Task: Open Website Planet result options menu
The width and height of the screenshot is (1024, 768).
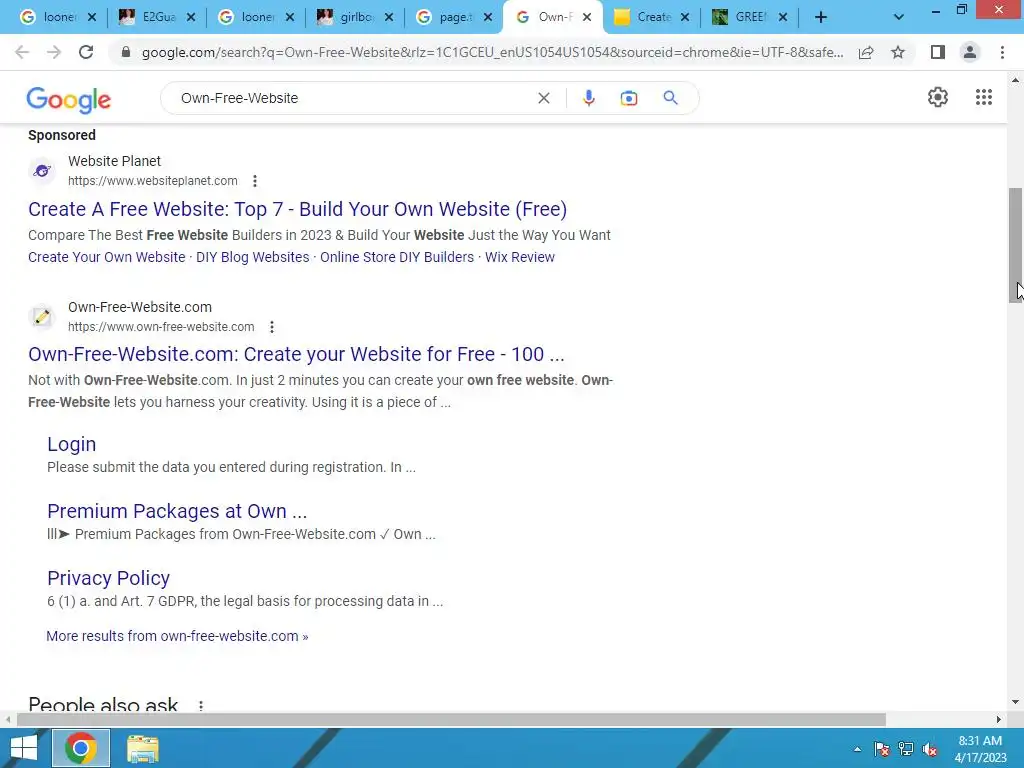Action: pyautogui.click(x=255, y=181)
